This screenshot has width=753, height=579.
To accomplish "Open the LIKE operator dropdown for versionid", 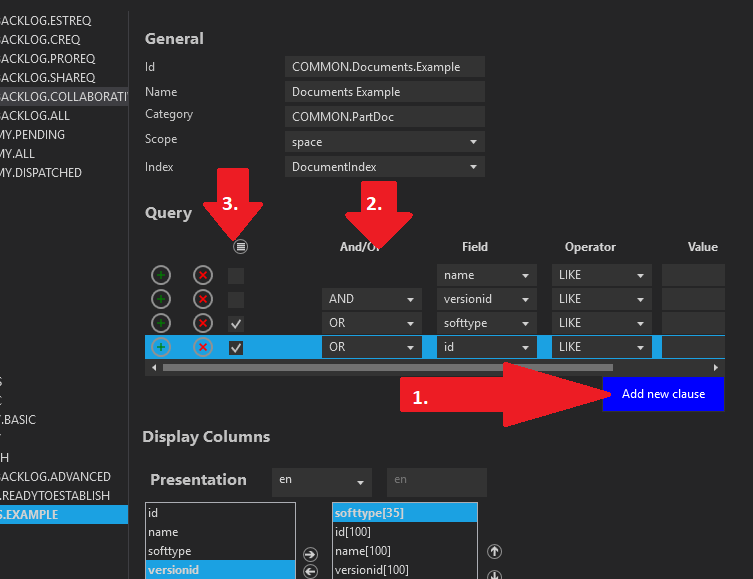I will [x=602, y=299].
